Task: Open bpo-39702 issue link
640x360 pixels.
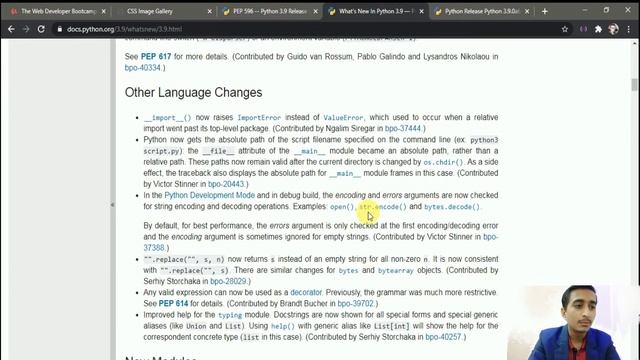Action: coord(355,304)
